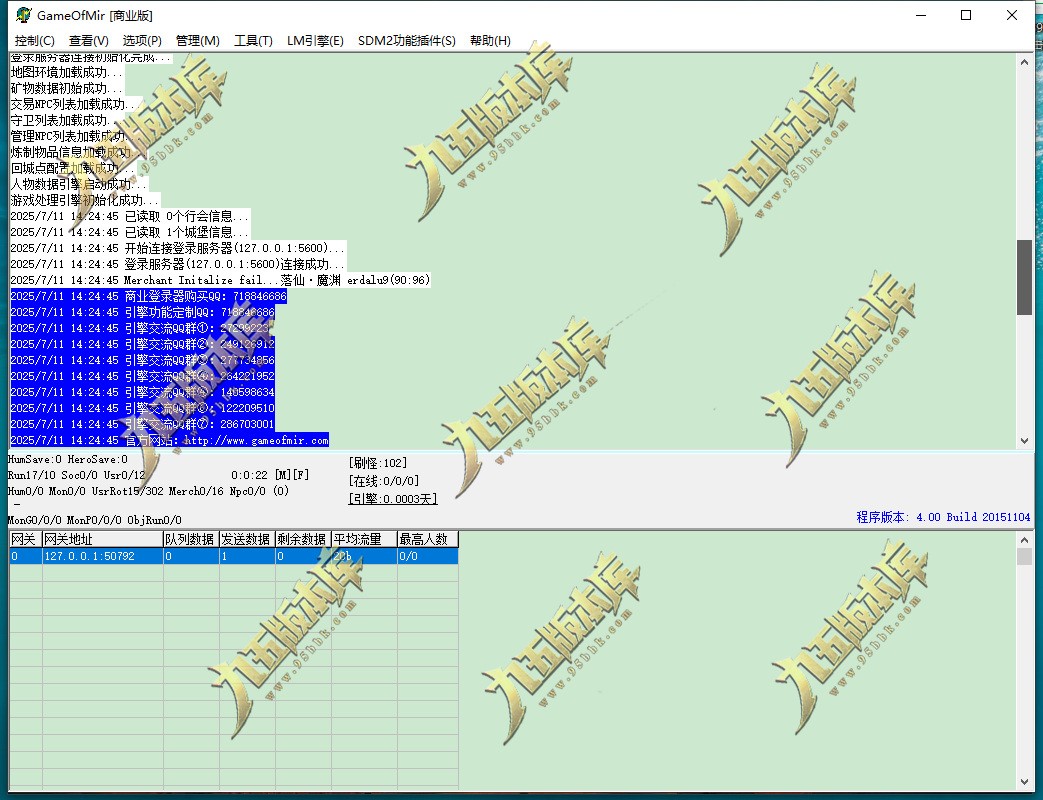This screenshot has height=800, width=1043.
Task: Click the log panel scrollbar thumb
Action: 1024,277
